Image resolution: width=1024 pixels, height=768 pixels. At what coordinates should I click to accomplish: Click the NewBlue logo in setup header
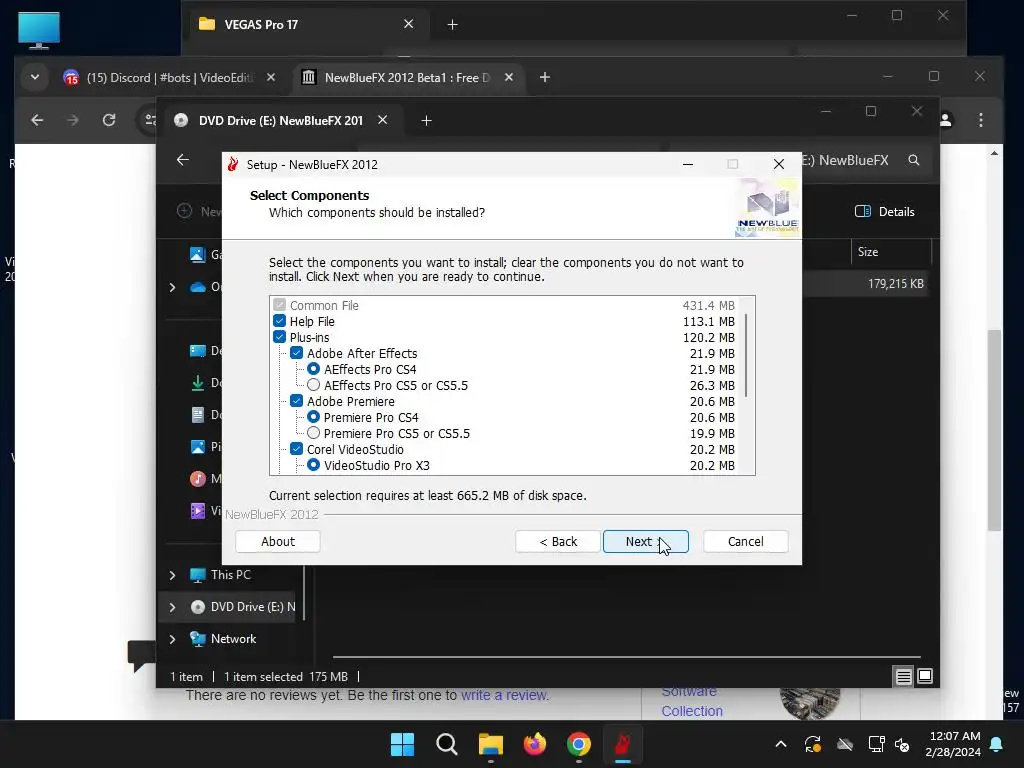point(767,206)
